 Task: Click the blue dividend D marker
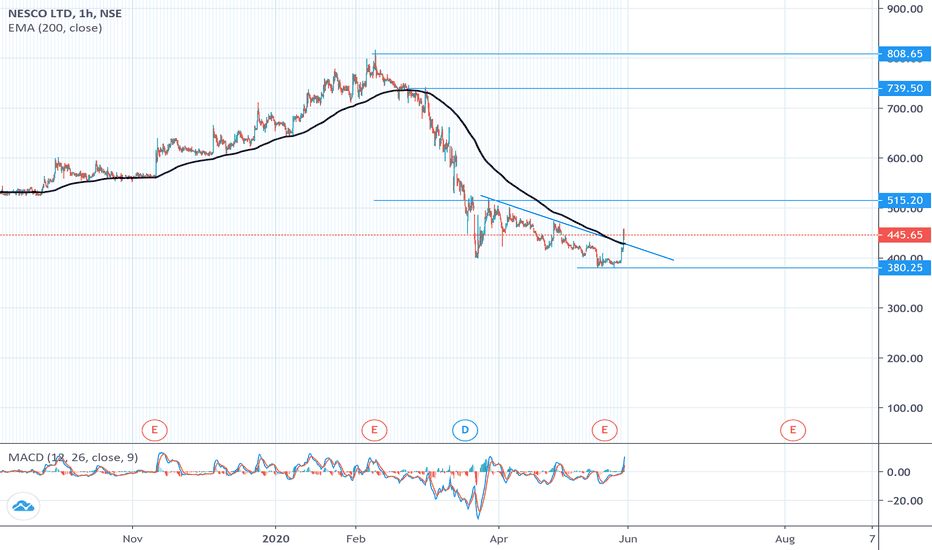[465, 429]
